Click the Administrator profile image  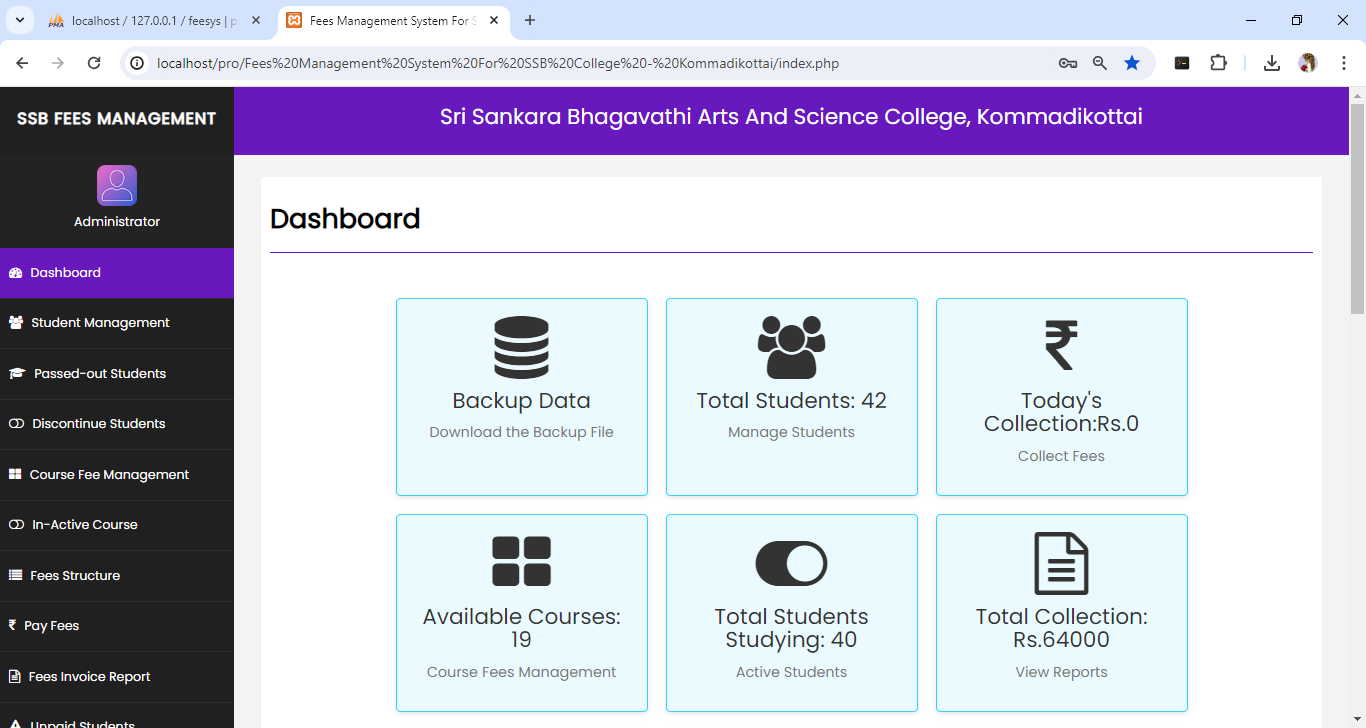tap(117, 185)
